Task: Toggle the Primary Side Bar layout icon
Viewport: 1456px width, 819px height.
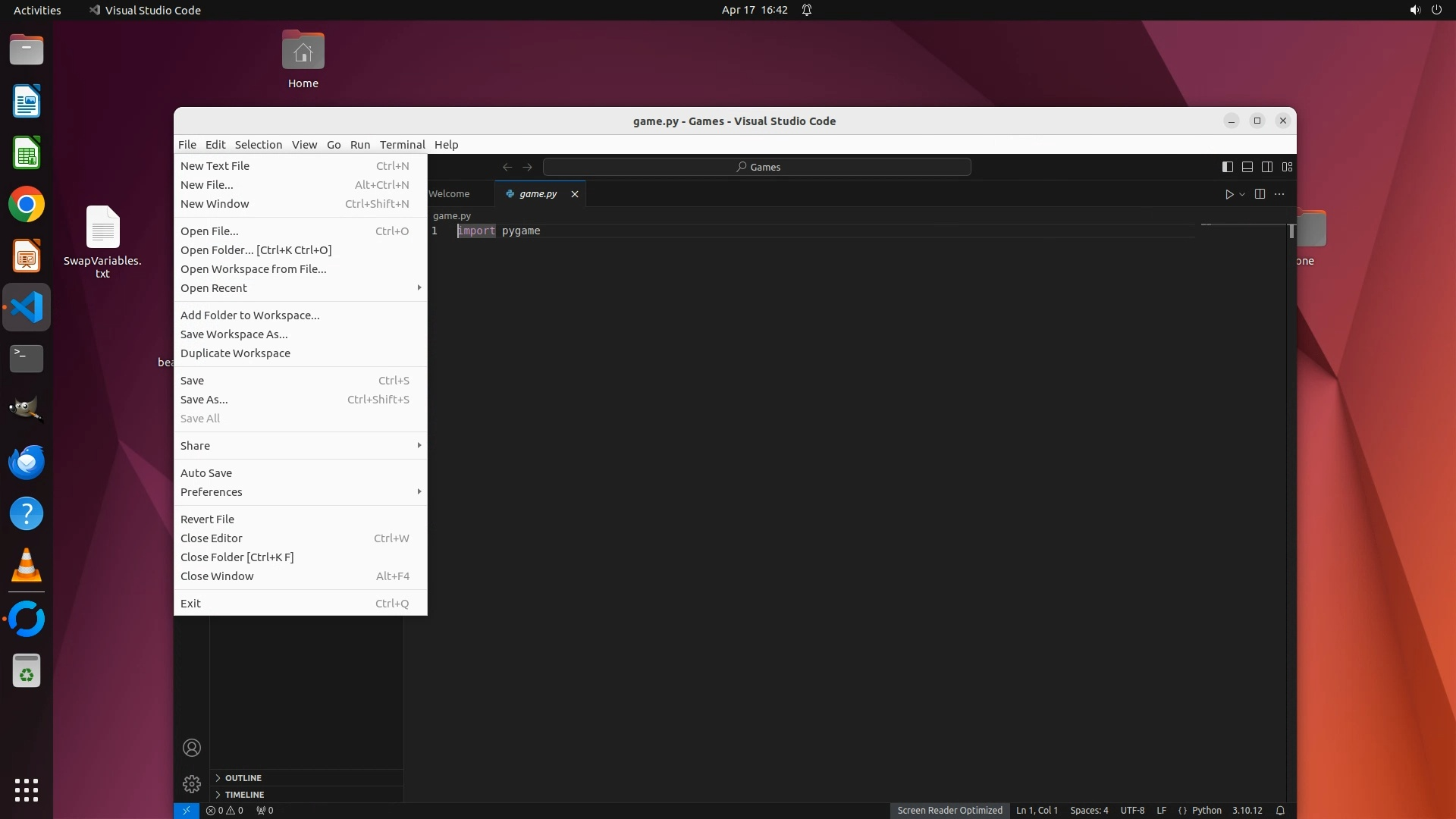Action: [1227, 167]
